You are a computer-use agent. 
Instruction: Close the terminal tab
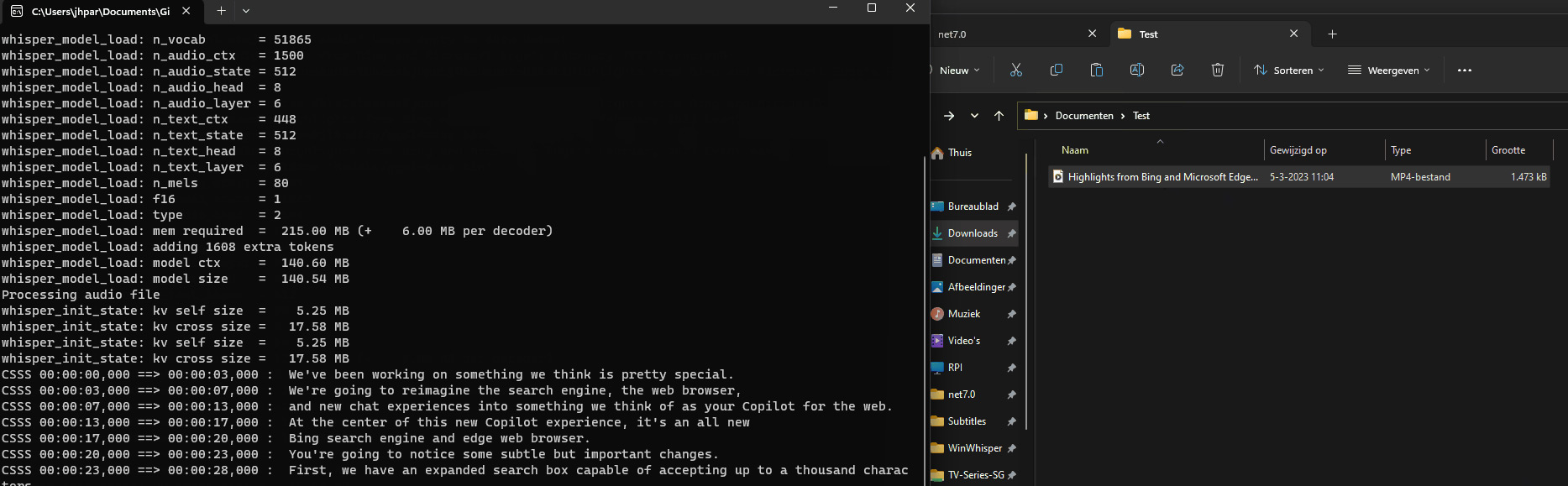coord(186,11)
